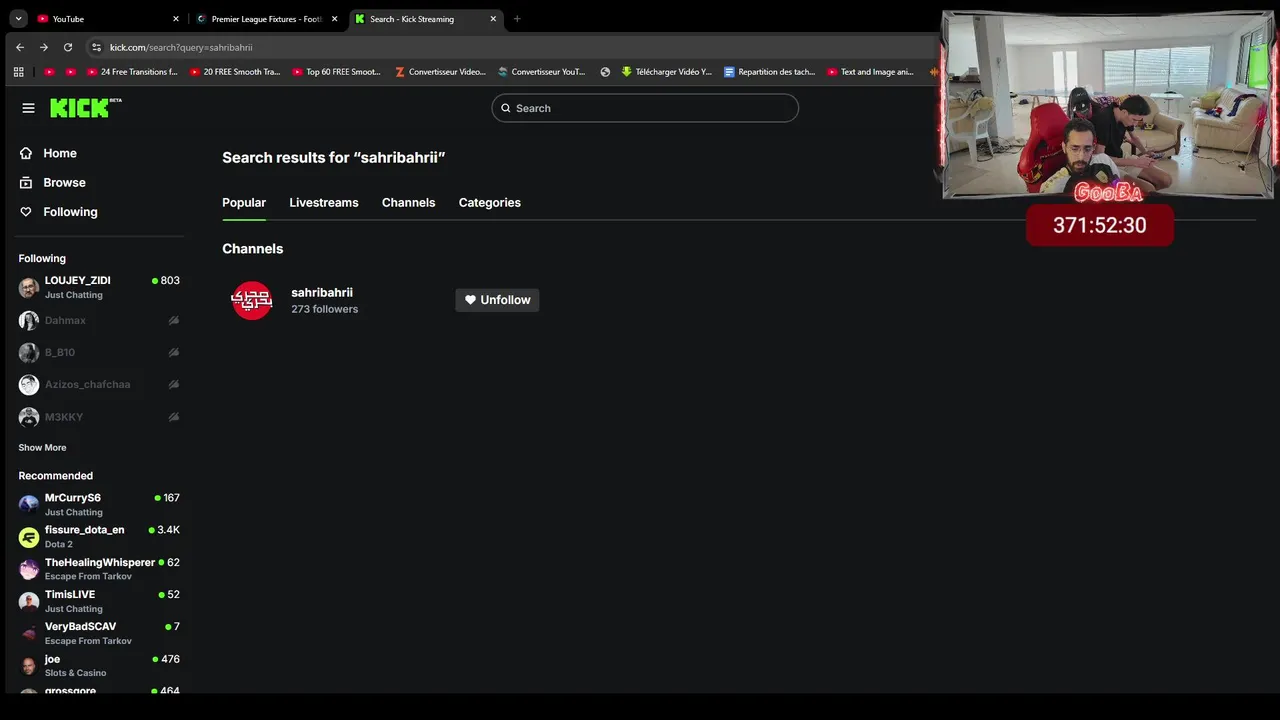Open the browser apps grid icon
The width and height of the screenshot is (1280, 720).
pyautogui.click(x=18, y=72)
